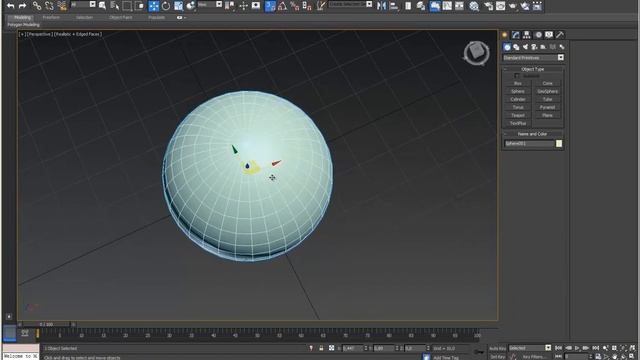Screen dimensions: 640x360
Task: Click the Rectangular Selection Region icon
Action: pos(127,6)
